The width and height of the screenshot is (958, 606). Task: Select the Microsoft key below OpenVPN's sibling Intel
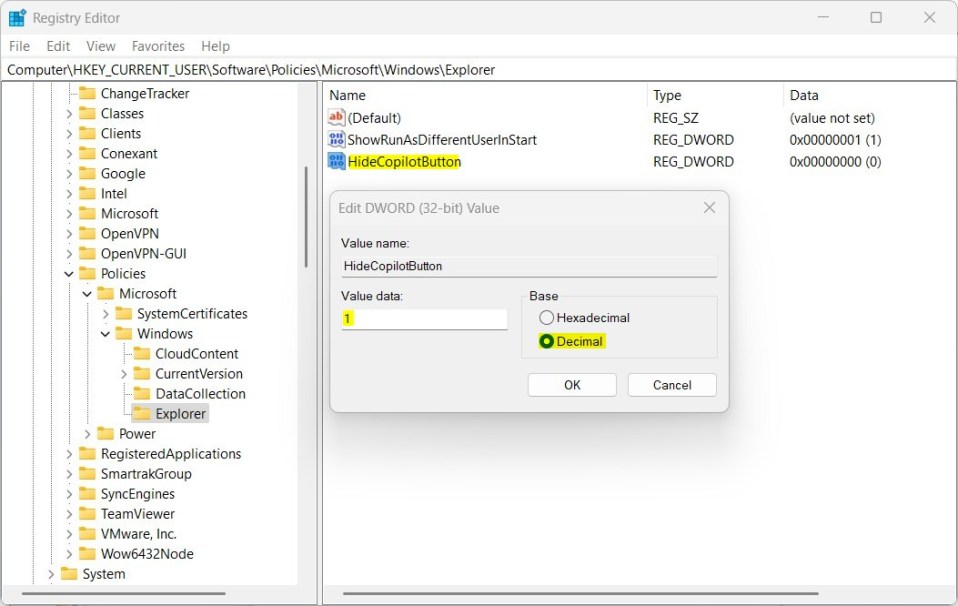130,214
